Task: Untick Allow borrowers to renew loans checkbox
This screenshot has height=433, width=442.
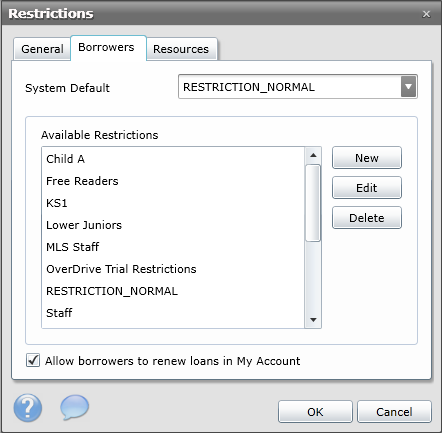Action: click(33, 360)
